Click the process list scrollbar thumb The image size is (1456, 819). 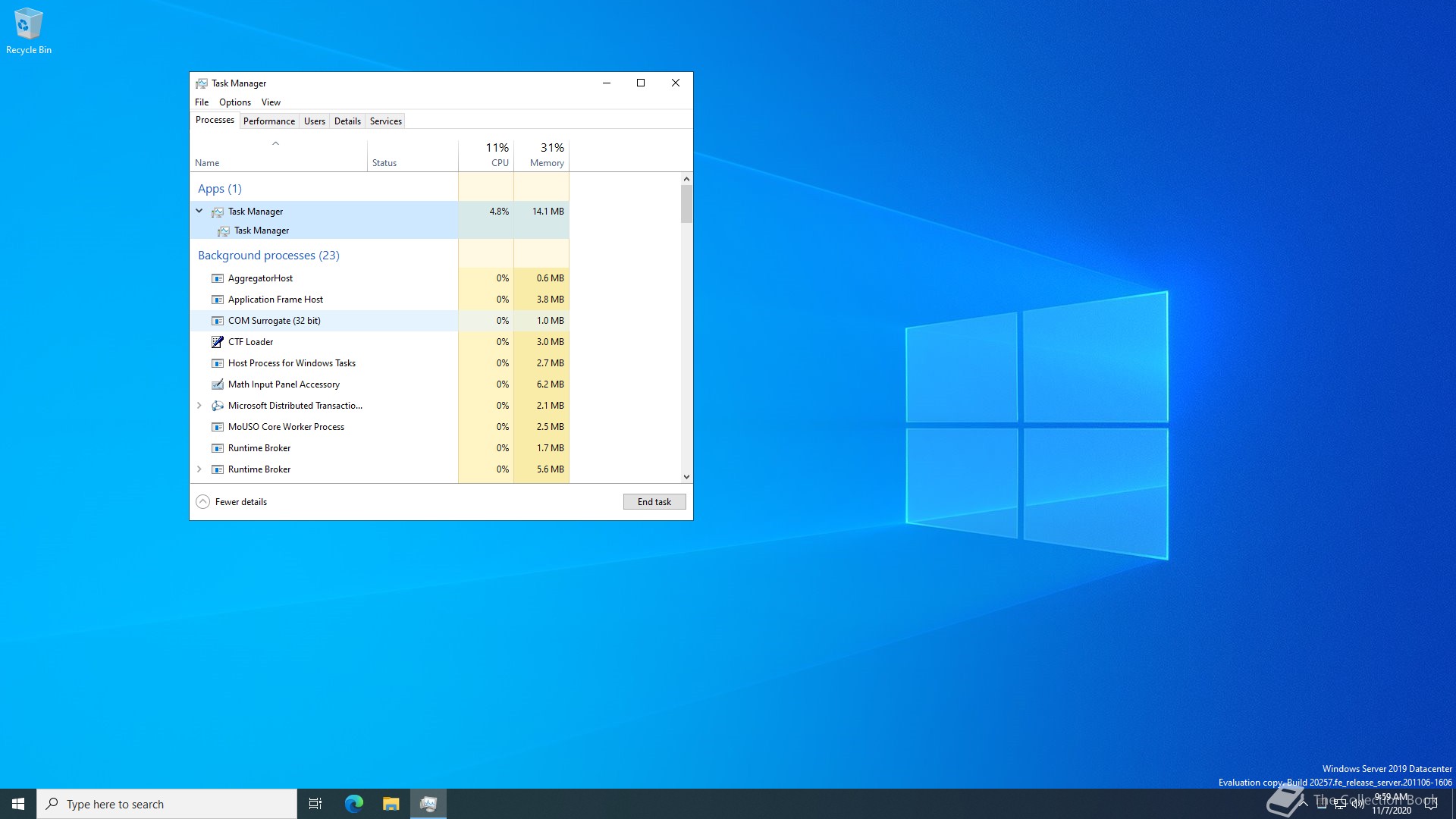(x=686, y=204)
